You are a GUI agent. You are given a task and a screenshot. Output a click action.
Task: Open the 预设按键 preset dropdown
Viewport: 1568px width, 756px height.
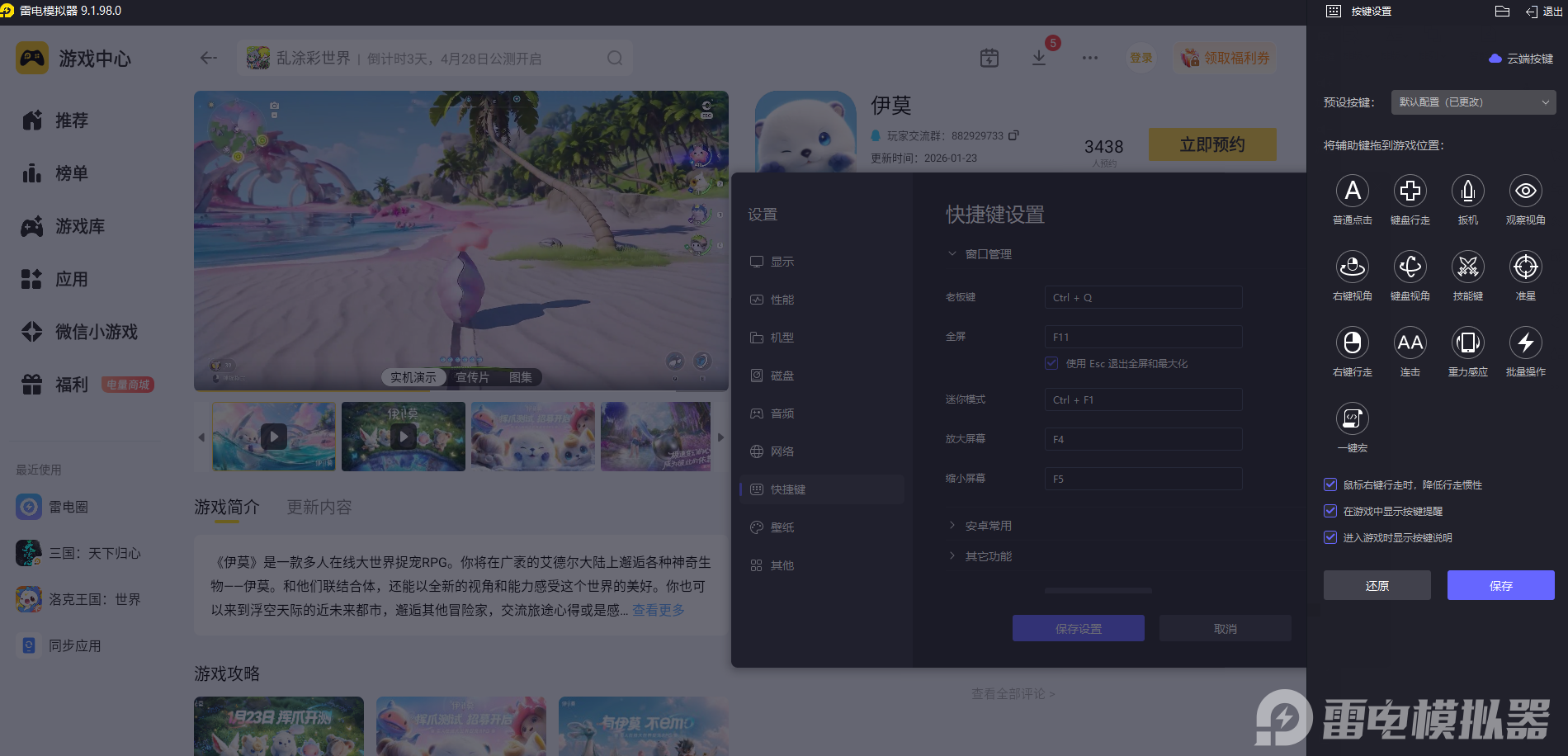click(x=1474, y=102)
